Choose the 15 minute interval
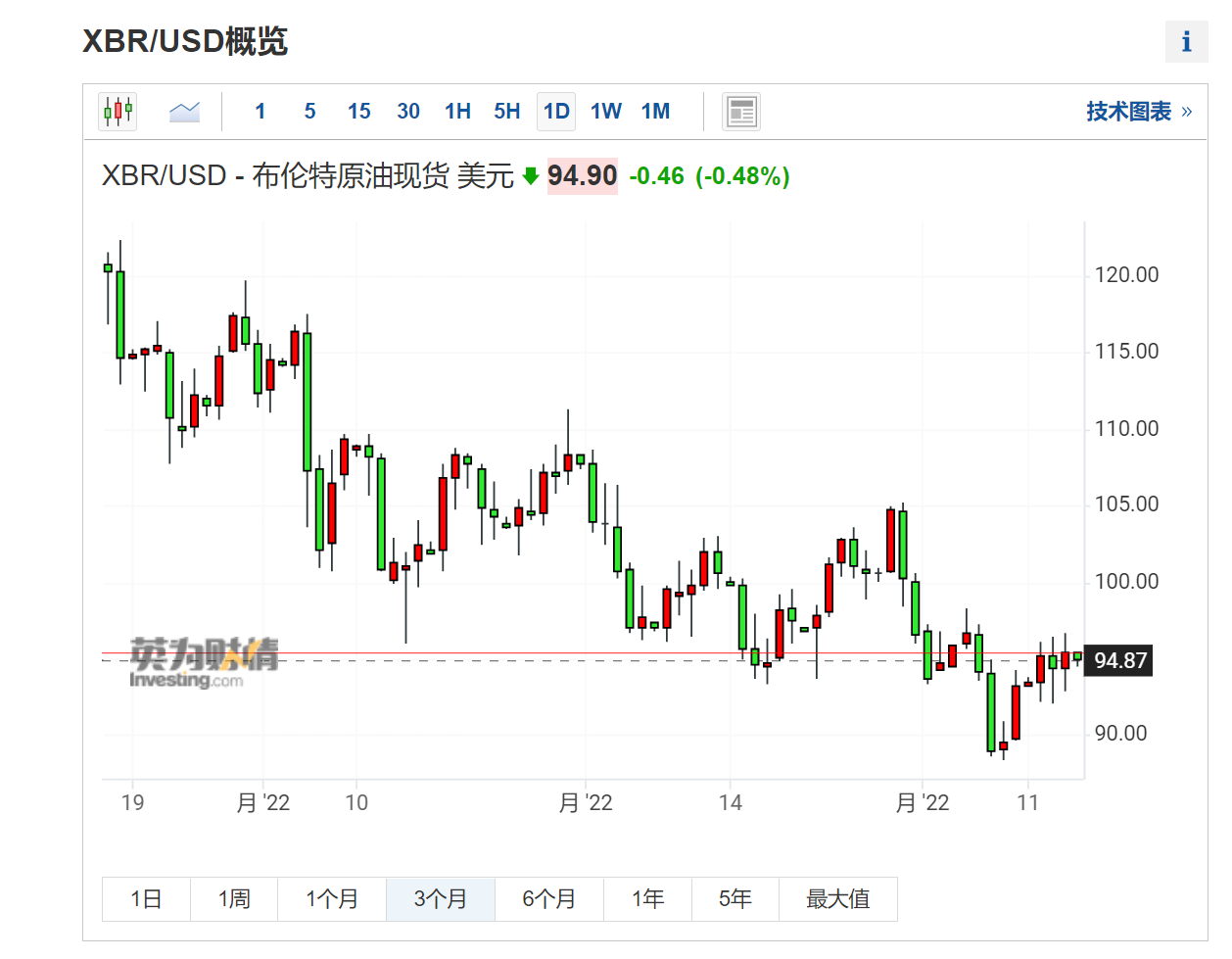Viewport: 1232px width, 959px height. pyautogui.click(x=358, y=112)
